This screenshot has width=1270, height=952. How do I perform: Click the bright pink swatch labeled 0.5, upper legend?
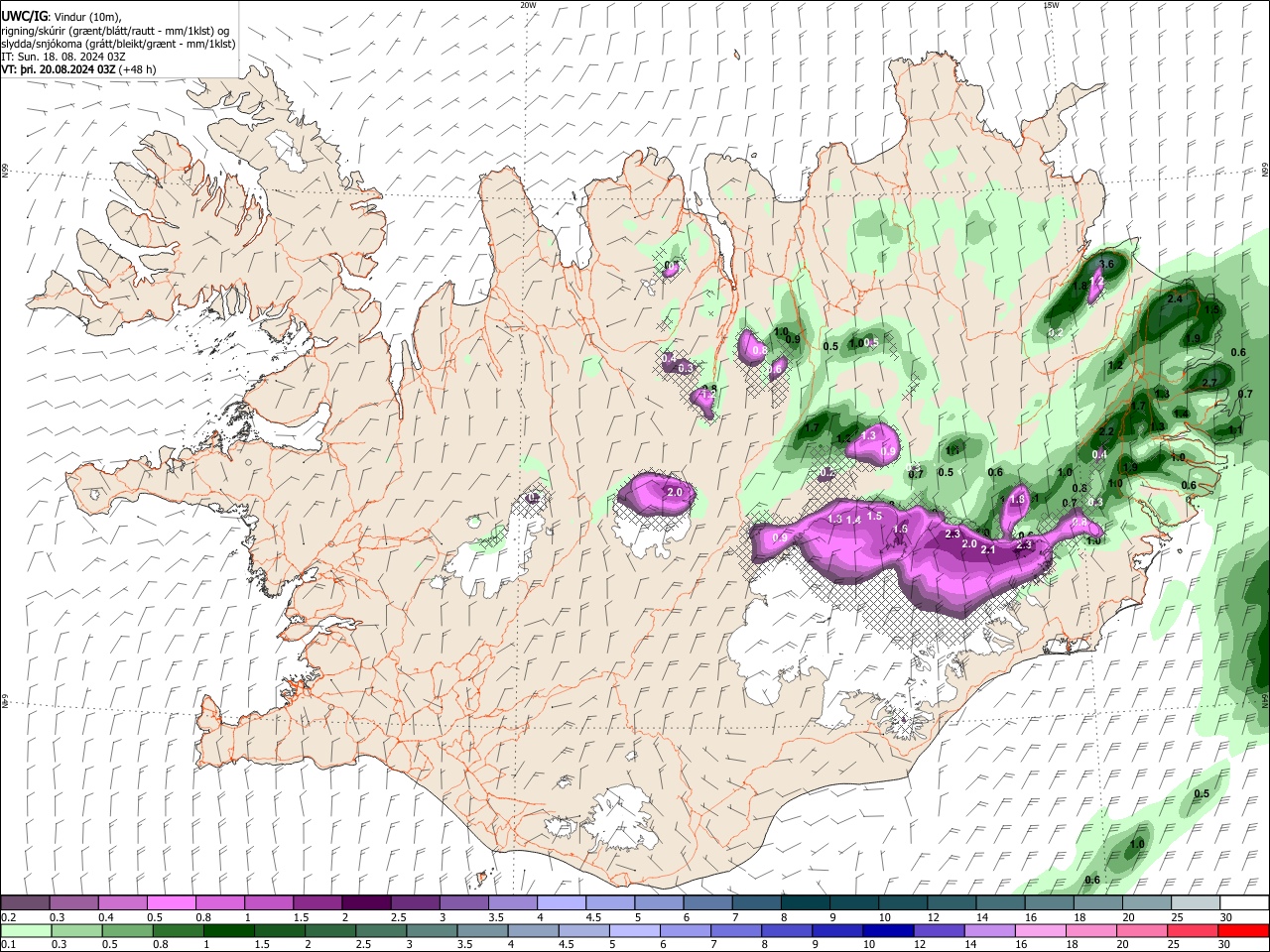171,903
